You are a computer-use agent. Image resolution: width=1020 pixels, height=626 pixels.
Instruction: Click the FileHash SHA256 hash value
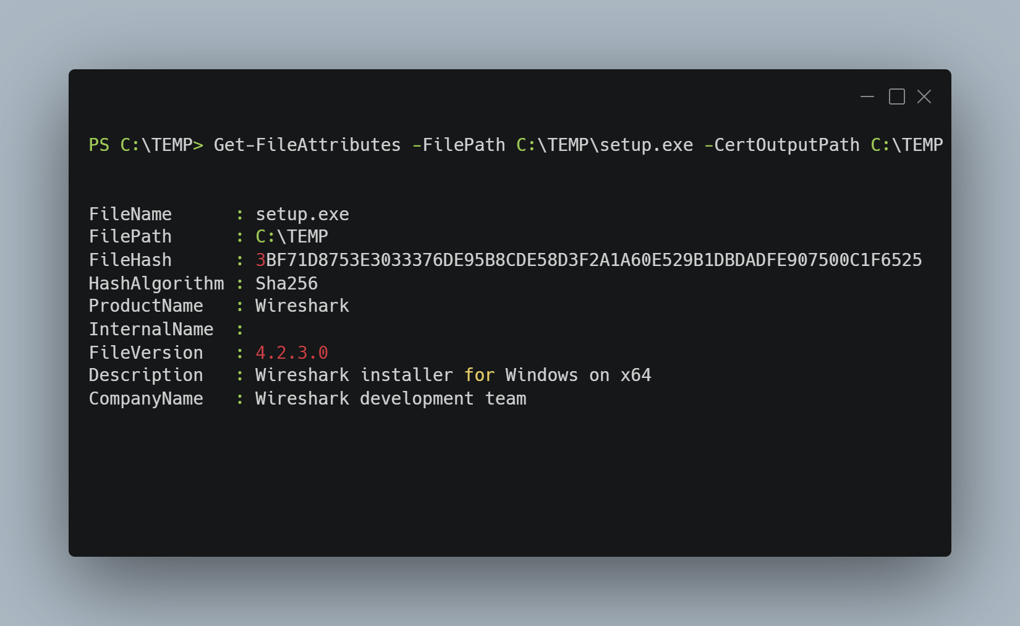click(588, 260)
